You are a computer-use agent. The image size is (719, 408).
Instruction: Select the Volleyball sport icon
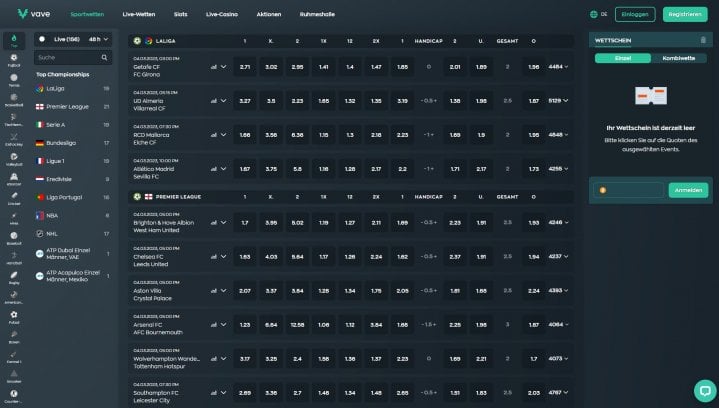click(x=14, y=159)
